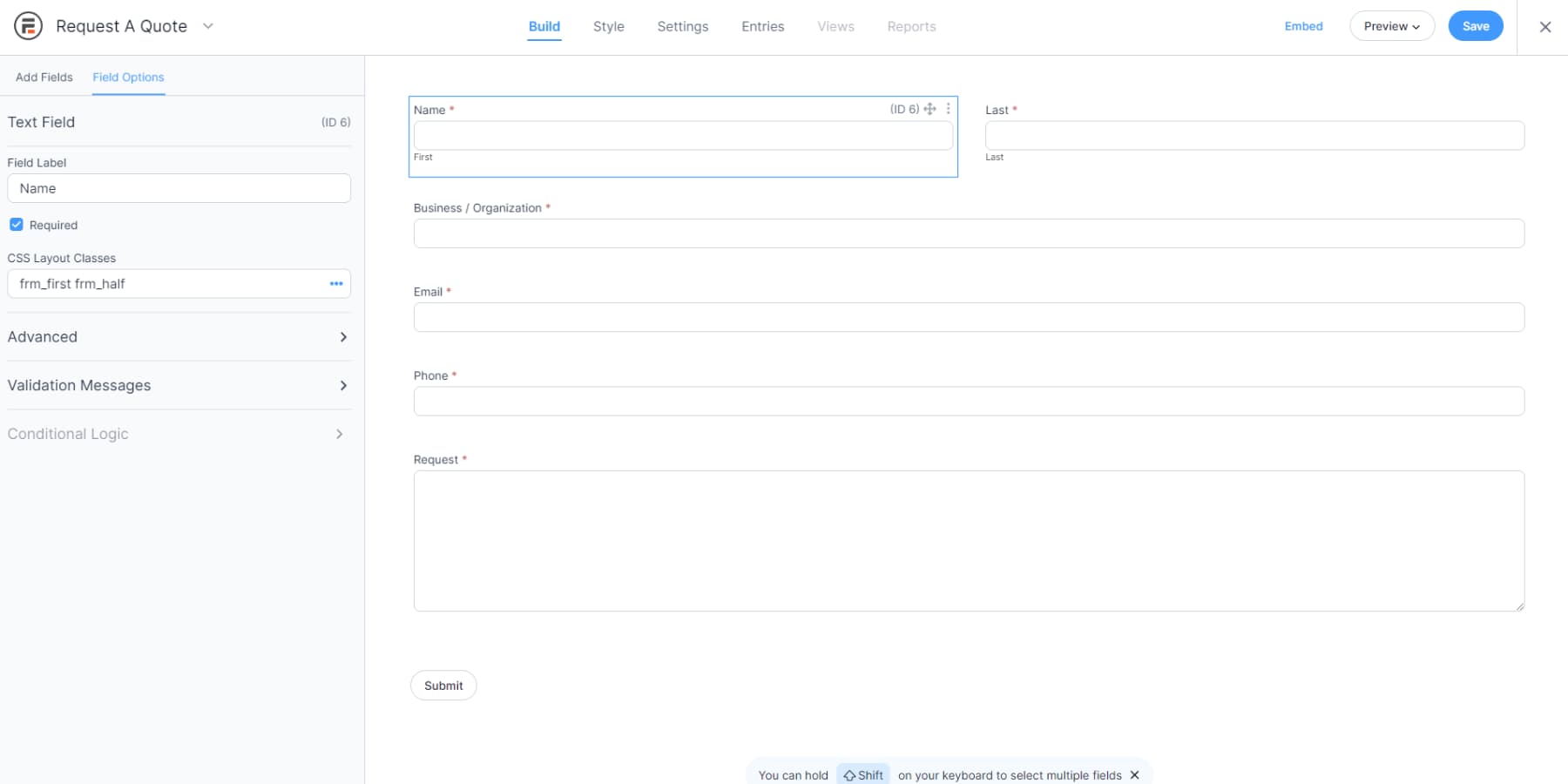Click the Formidable Forms logo icon
The height and width of the screenshot is (784, 1568).
(x=29, y=26)
